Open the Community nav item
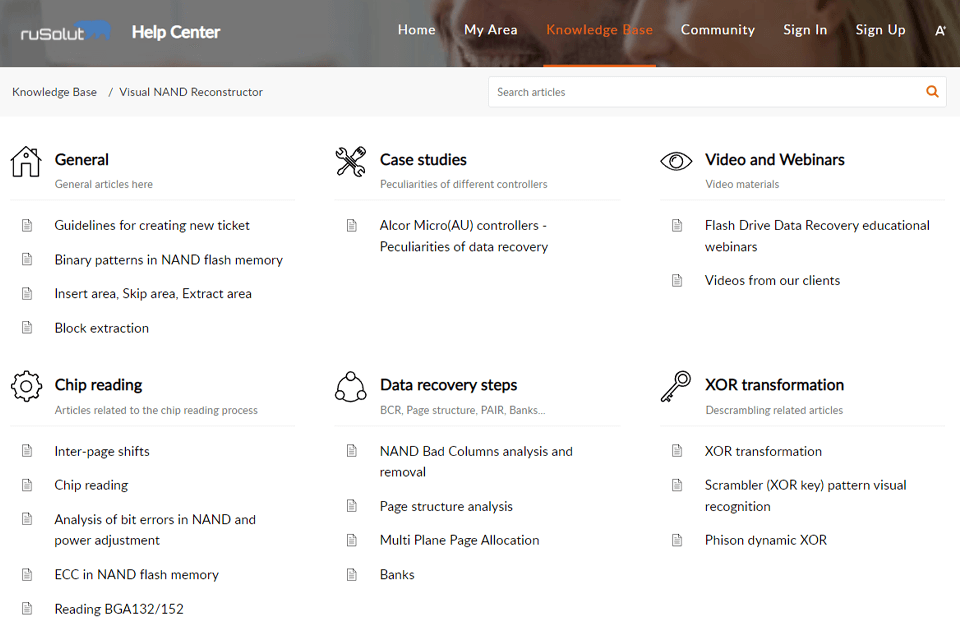The image size is (960, 640). pos(718,30)
